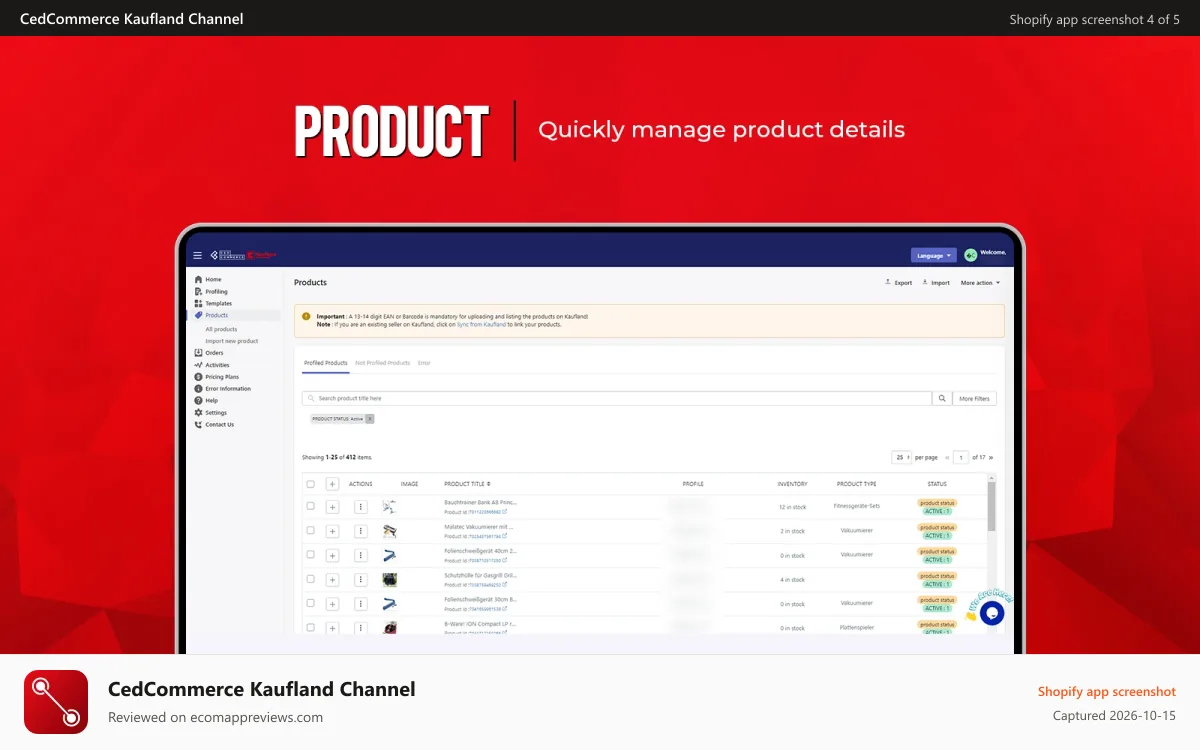Click the Pricing Plans dollar icon

198,377
